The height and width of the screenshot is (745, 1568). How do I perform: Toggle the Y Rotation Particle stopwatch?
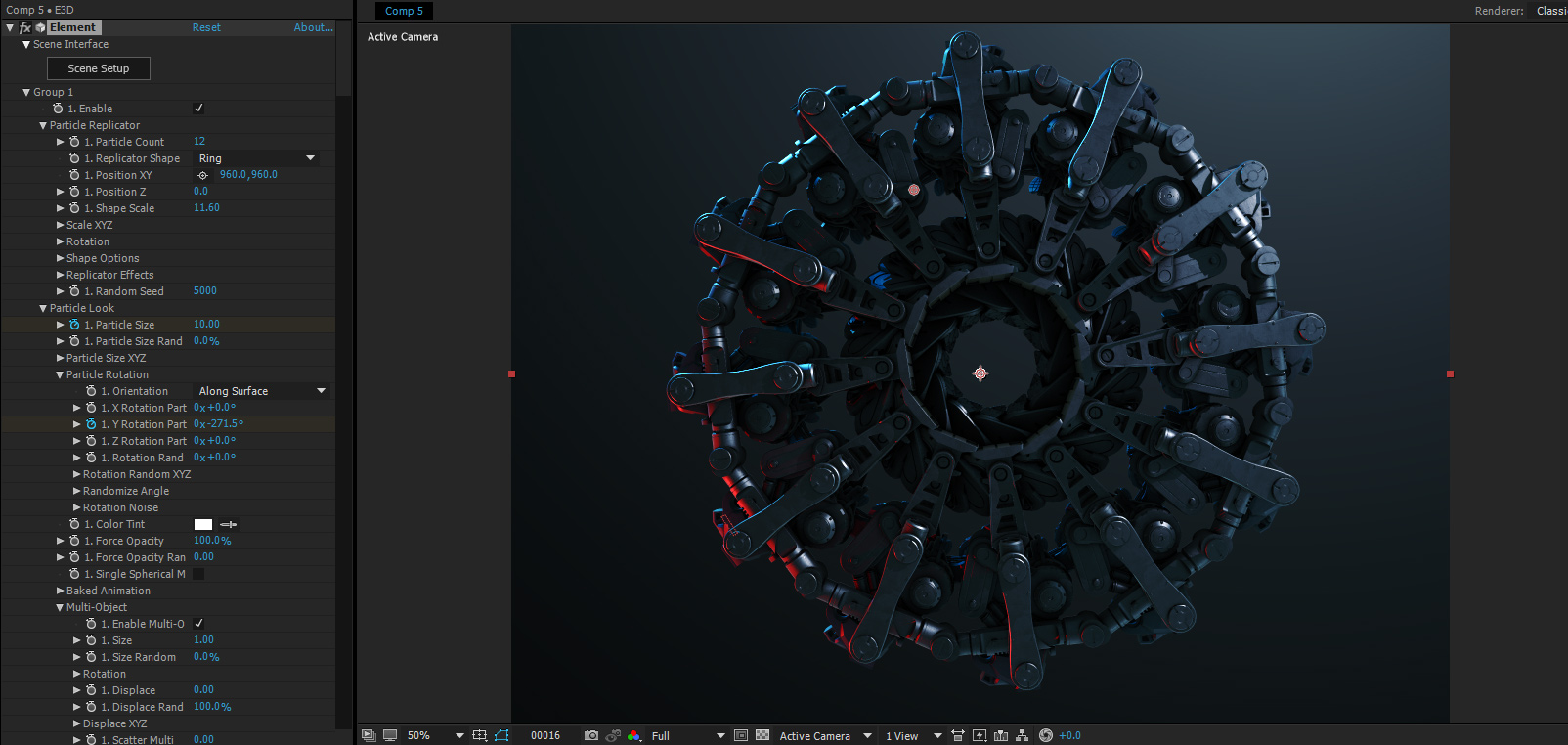pos(91,424)
